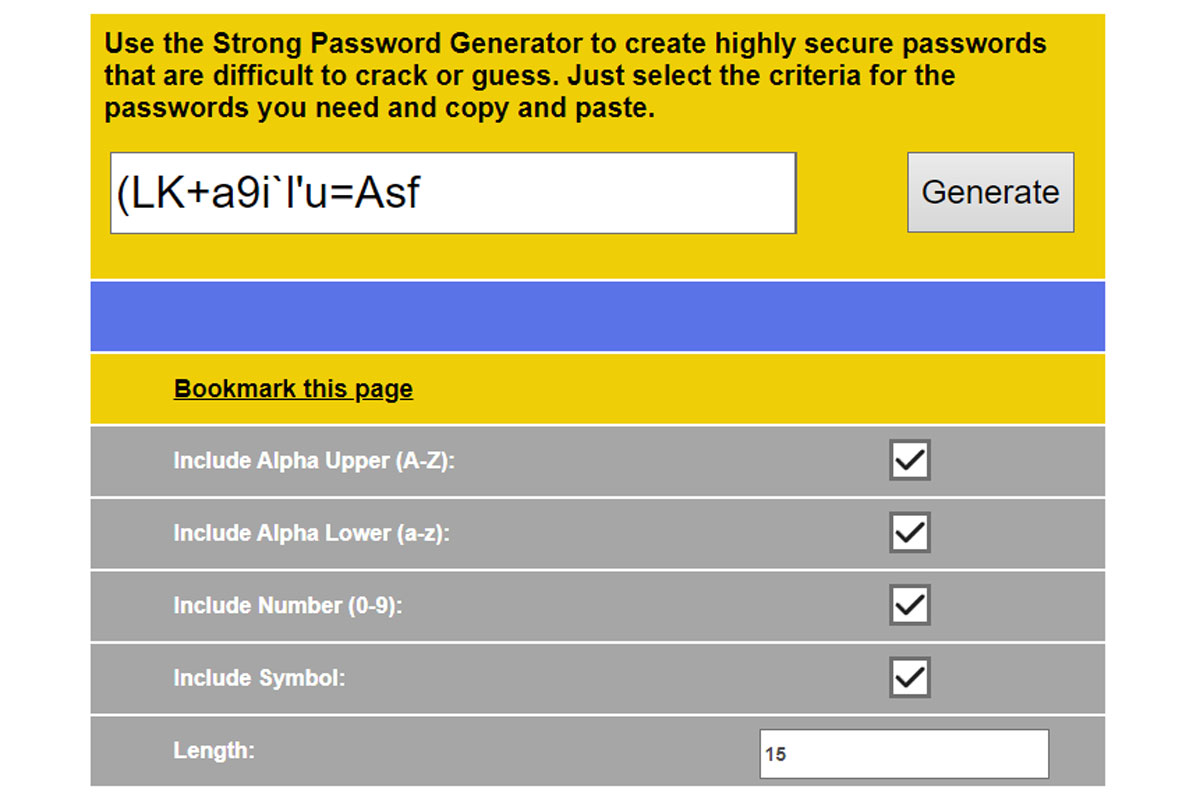
Task: Click blank space at end of password field
Action: (650, 193)
